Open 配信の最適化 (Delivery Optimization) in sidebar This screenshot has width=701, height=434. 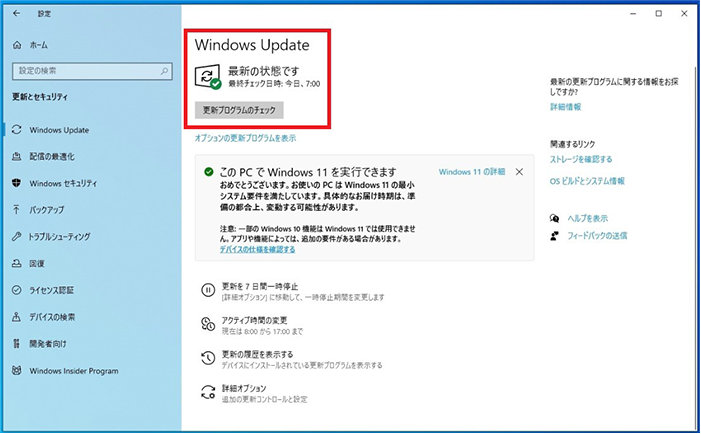(52, 156)
